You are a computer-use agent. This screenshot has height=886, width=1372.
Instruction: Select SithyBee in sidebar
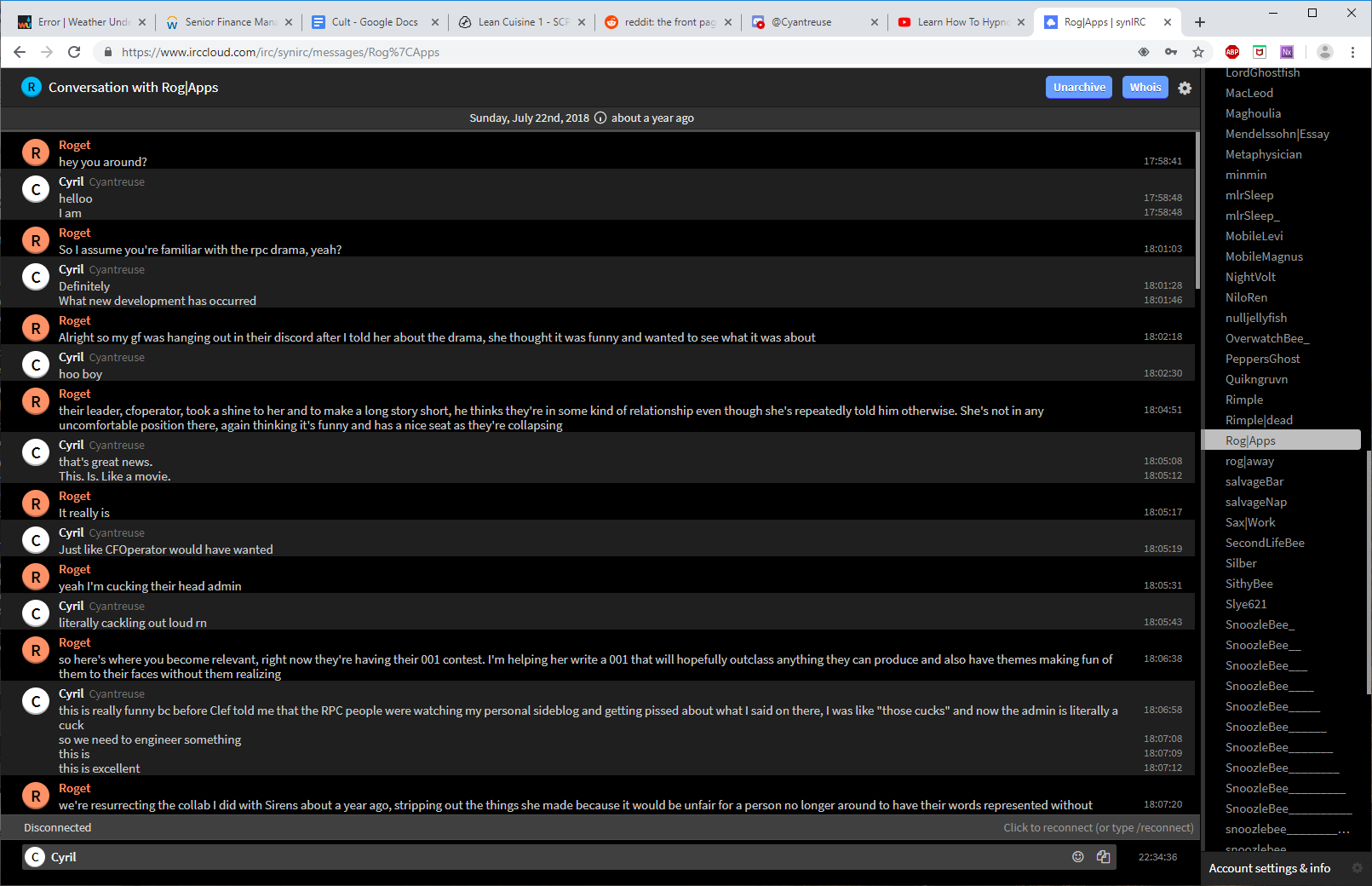pos(1249,584)
